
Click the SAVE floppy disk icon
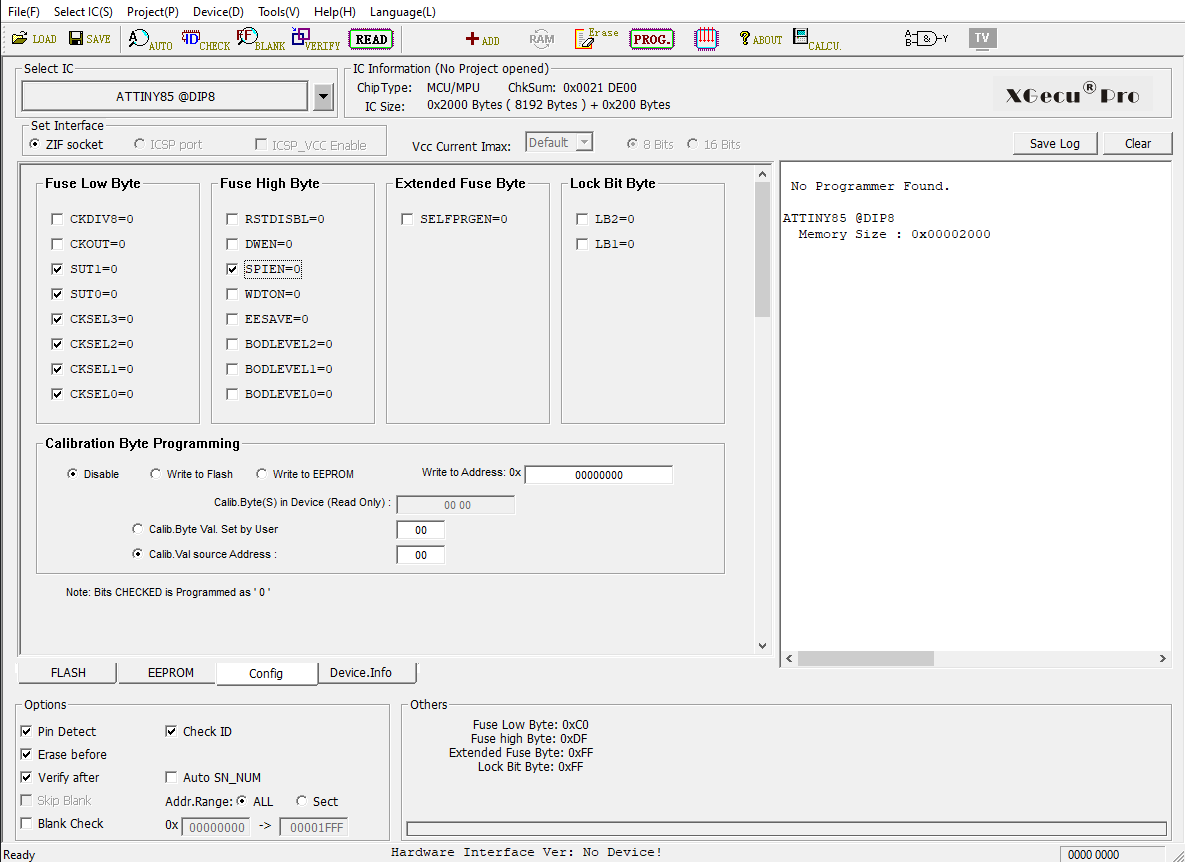click(89, 39)
